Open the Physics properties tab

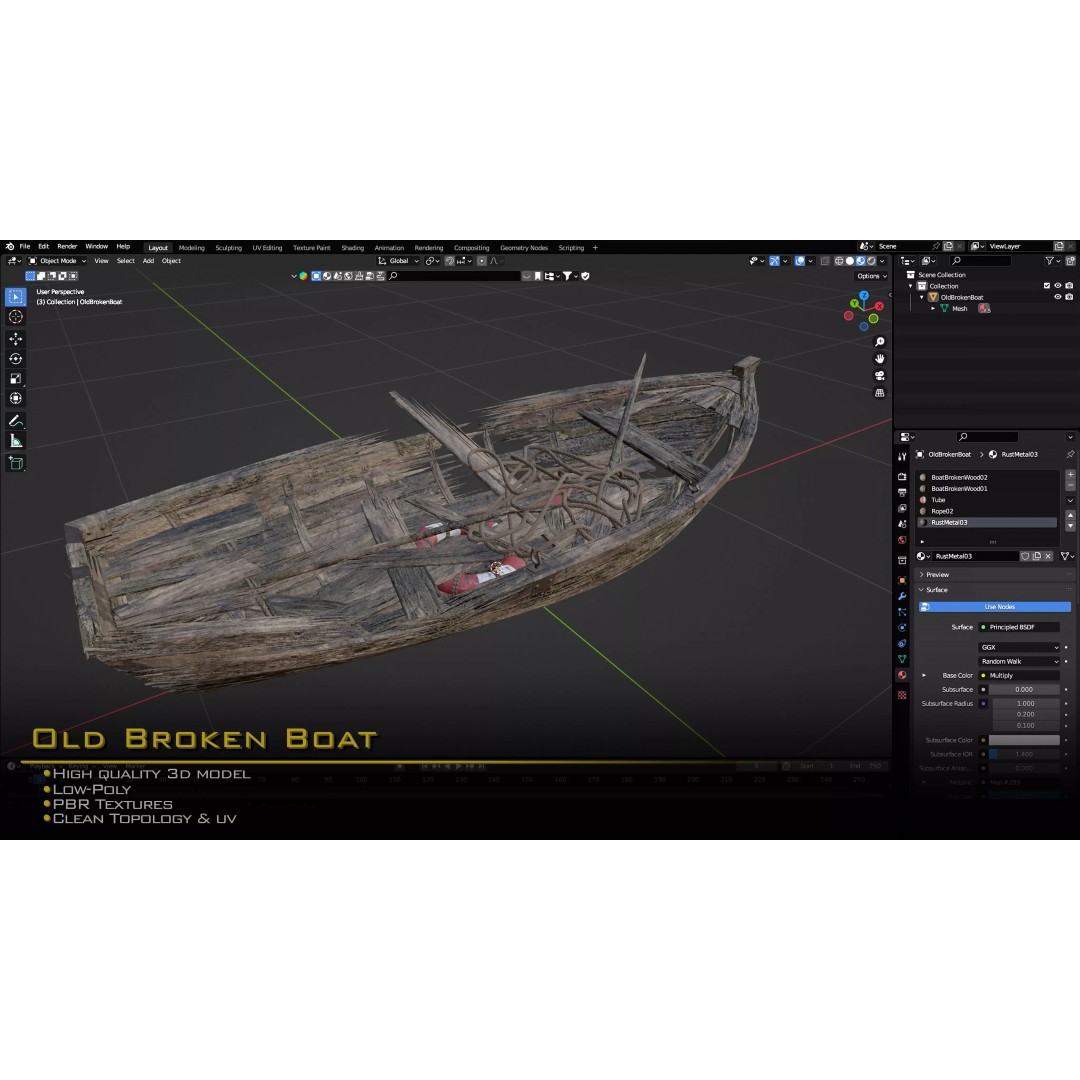[x=902, y=628]
